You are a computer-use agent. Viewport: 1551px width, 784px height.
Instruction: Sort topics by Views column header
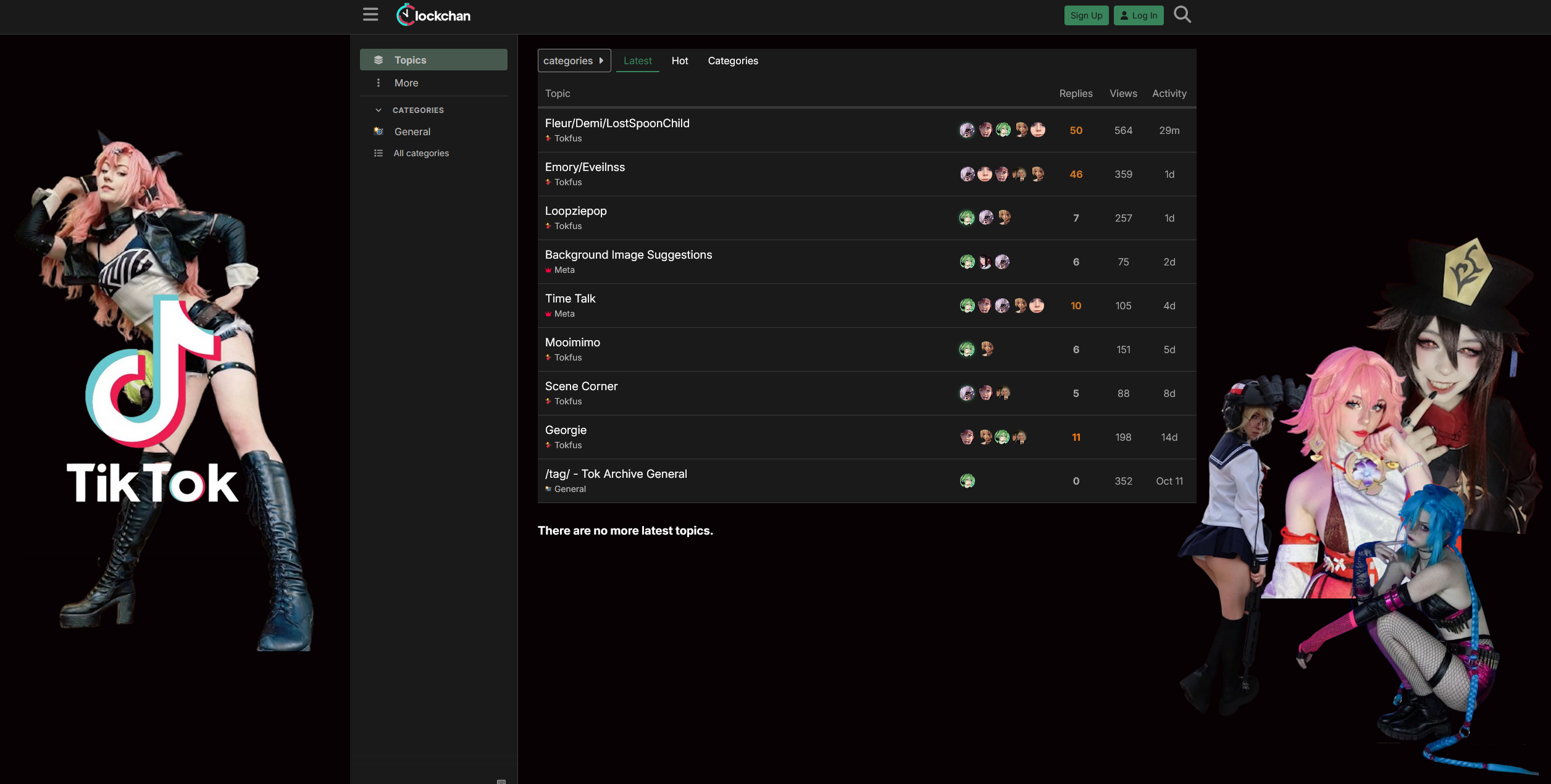click(1122, 93)
